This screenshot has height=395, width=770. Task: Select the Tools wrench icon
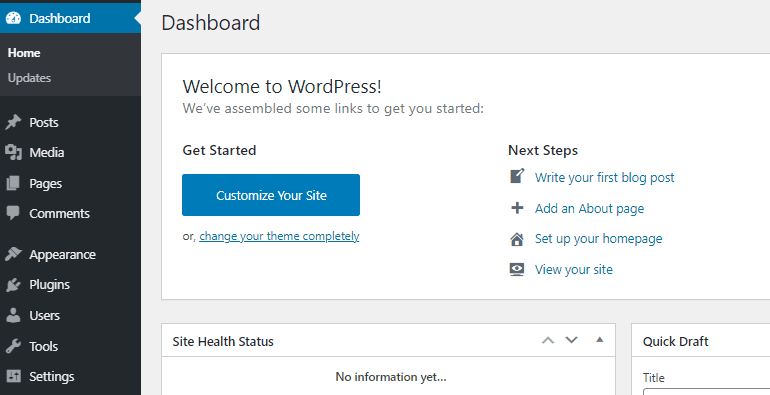point(13,346)
